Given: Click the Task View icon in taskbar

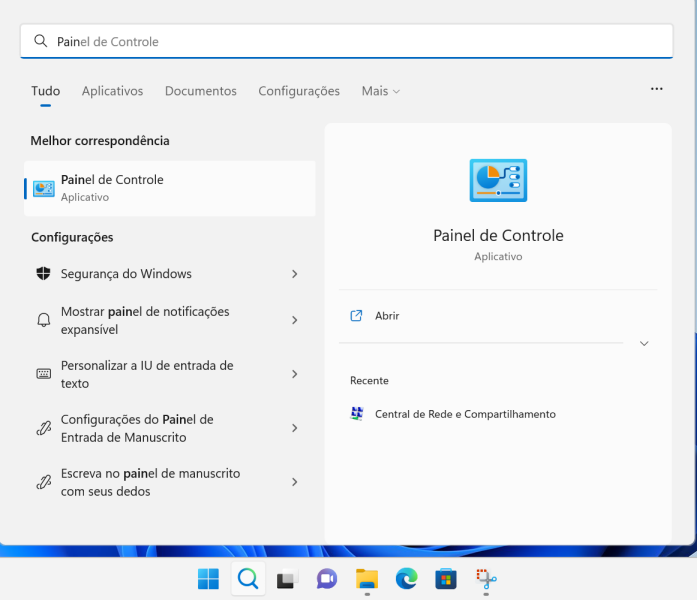Looking at the screenshot, I should 287,578.
